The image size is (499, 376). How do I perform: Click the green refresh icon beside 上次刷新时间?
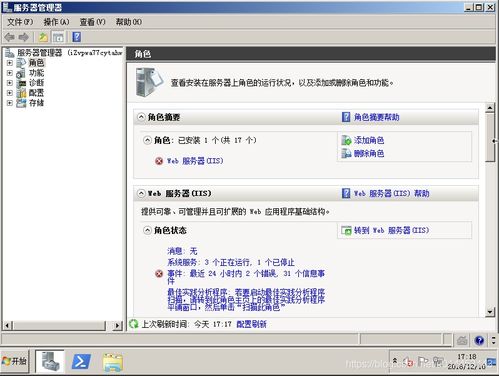(134, 324)
